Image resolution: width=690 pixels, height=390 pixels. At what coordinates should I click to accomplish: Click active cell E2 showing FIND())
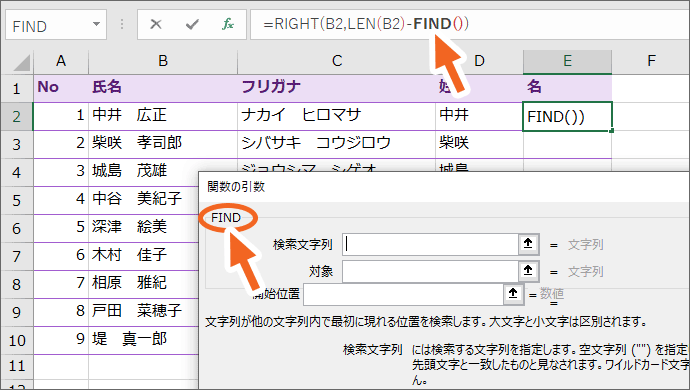tap(567, 117)
